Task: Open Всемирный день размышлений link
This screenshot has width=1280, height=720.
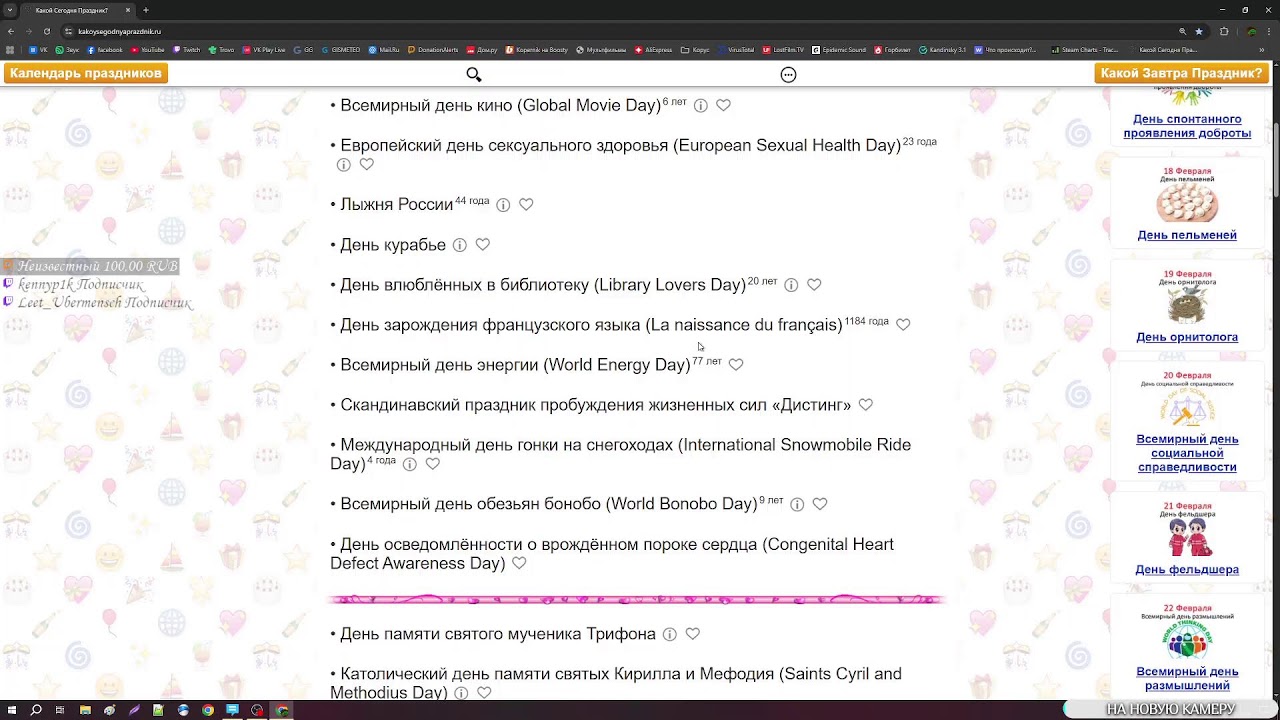Action: pyautogui.click(x=1187, y=678)
